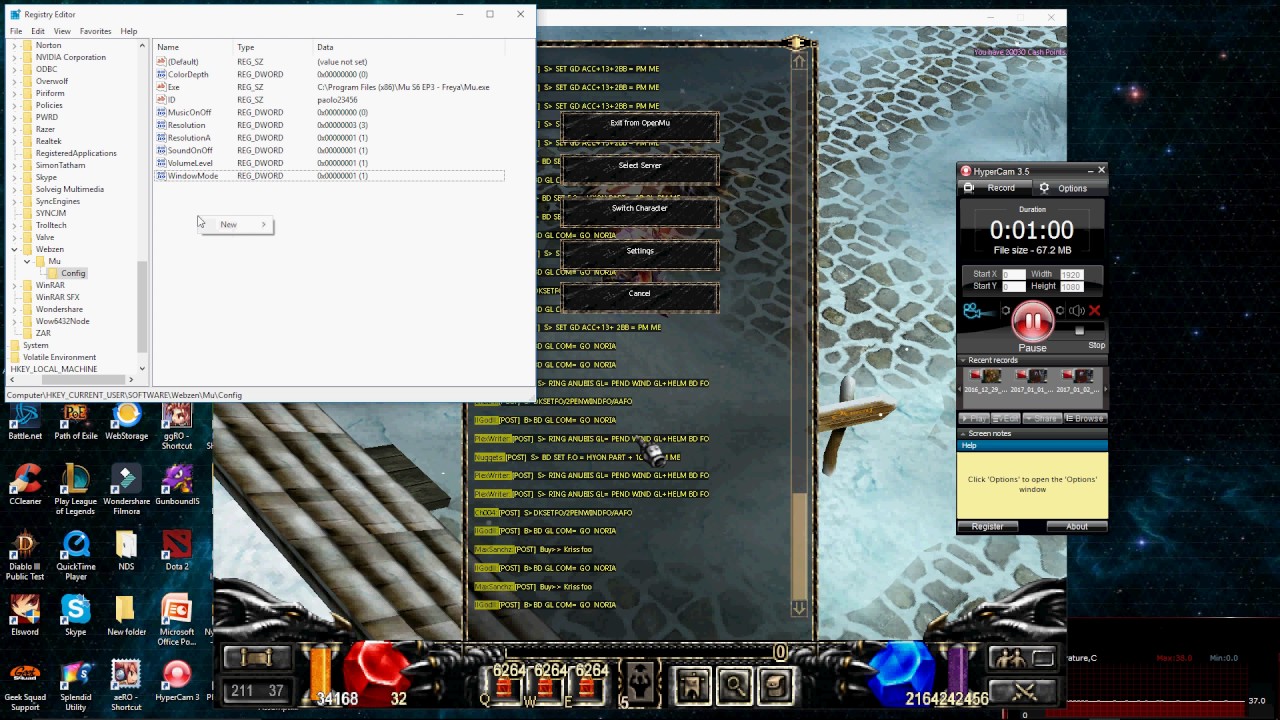The image size is (1280, 720).
Task: Click the game's crossed swords icon
Action: click(1022, 690)
